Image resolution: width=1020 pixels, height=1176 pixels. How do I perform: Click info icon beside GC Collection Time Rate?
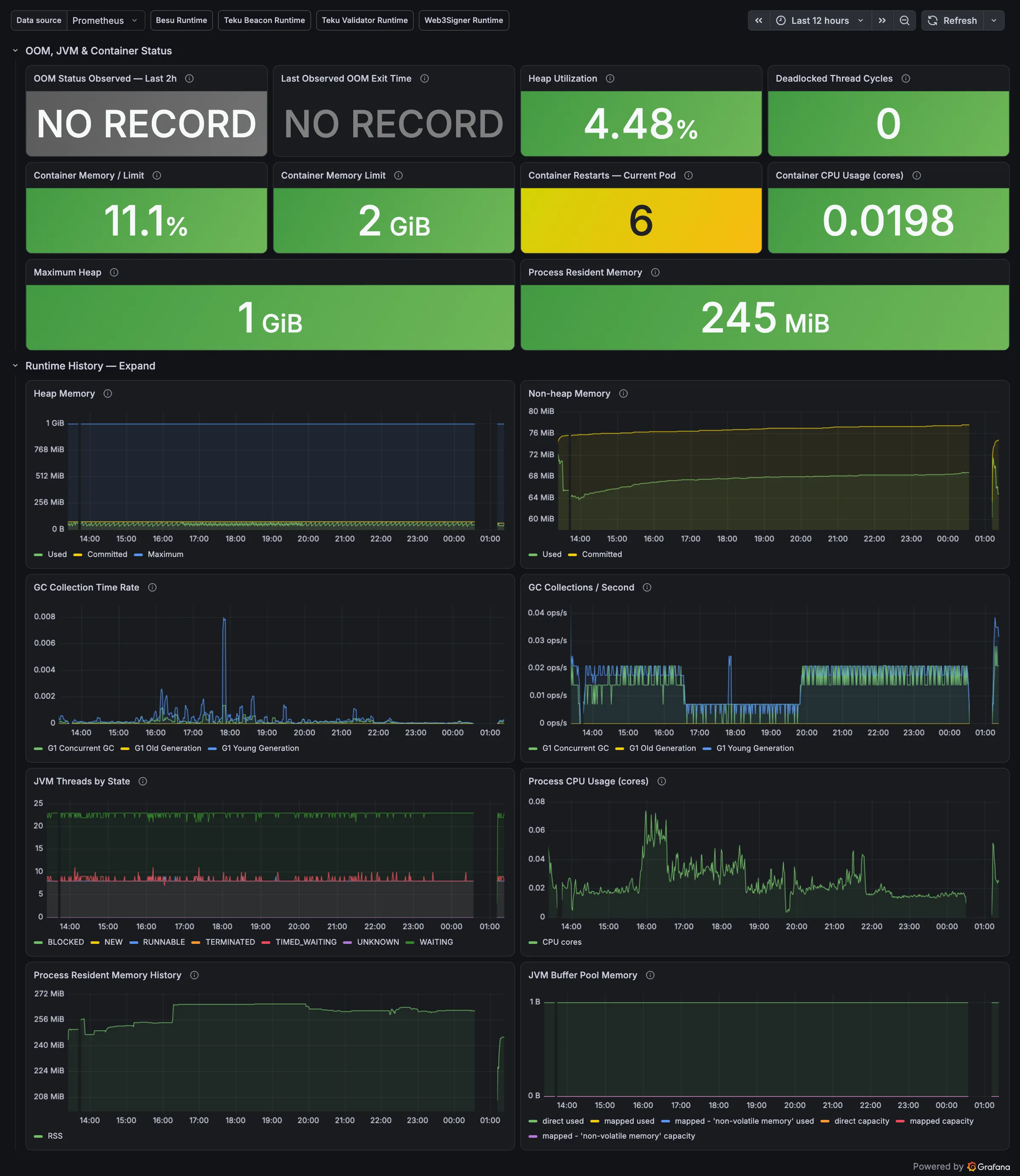[x=152, y=587]
